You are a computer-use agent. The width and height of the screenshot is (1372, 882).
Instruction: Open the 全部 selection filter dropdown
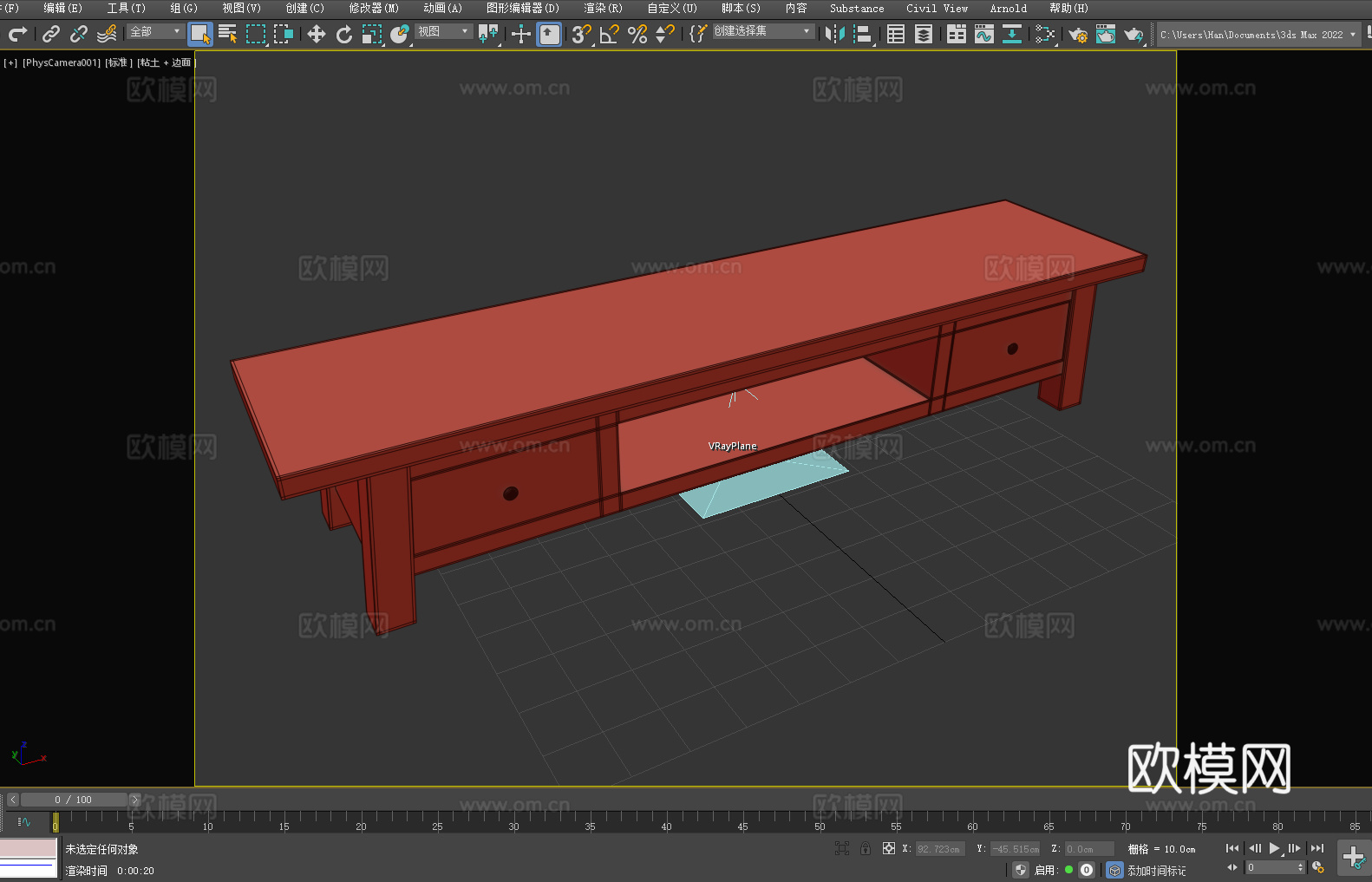[156, 31]
